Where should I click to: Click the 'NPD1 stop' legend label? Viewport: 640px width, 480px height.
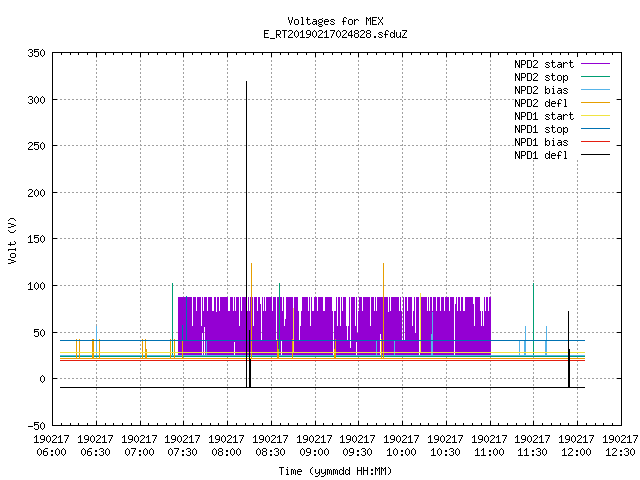541,129
